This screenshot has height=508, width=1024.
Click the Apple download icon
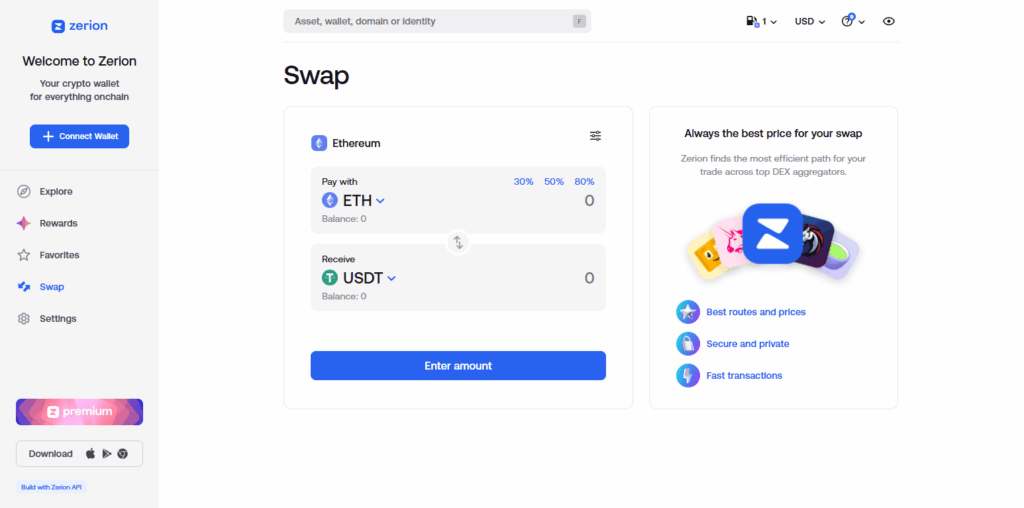coord(90,454)
